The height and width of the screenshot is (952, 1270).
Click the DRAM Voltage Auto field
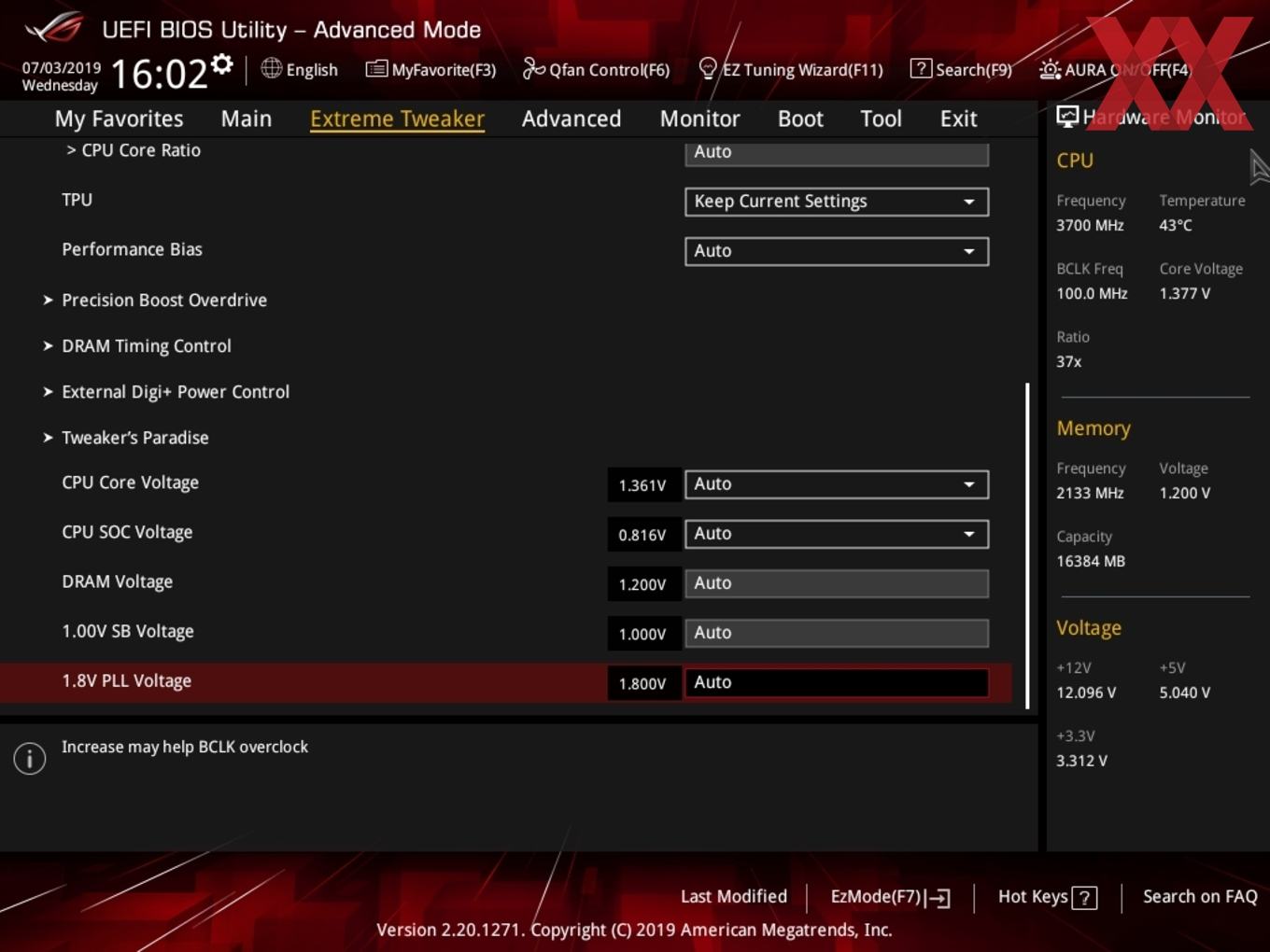click(x=837, y=583)
